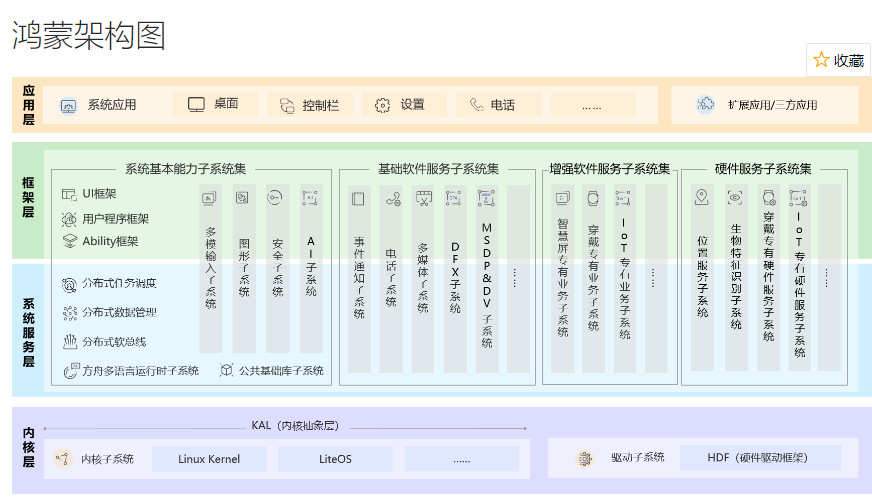Viewport: 872px width, 504px height.
Task: Click the 分布式数据管理 icon
Action: (x=70, y=313)
